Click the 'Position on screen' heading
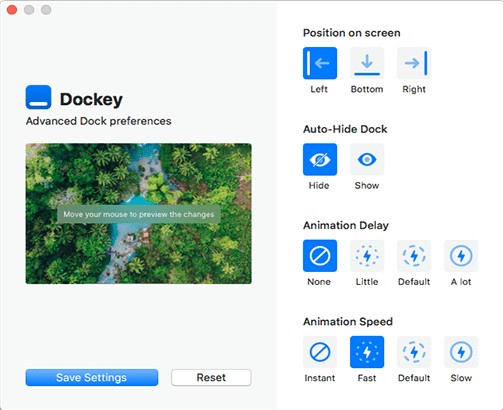Screen dimensions: 503x410 pyautogui.click(x=351, y=33)
